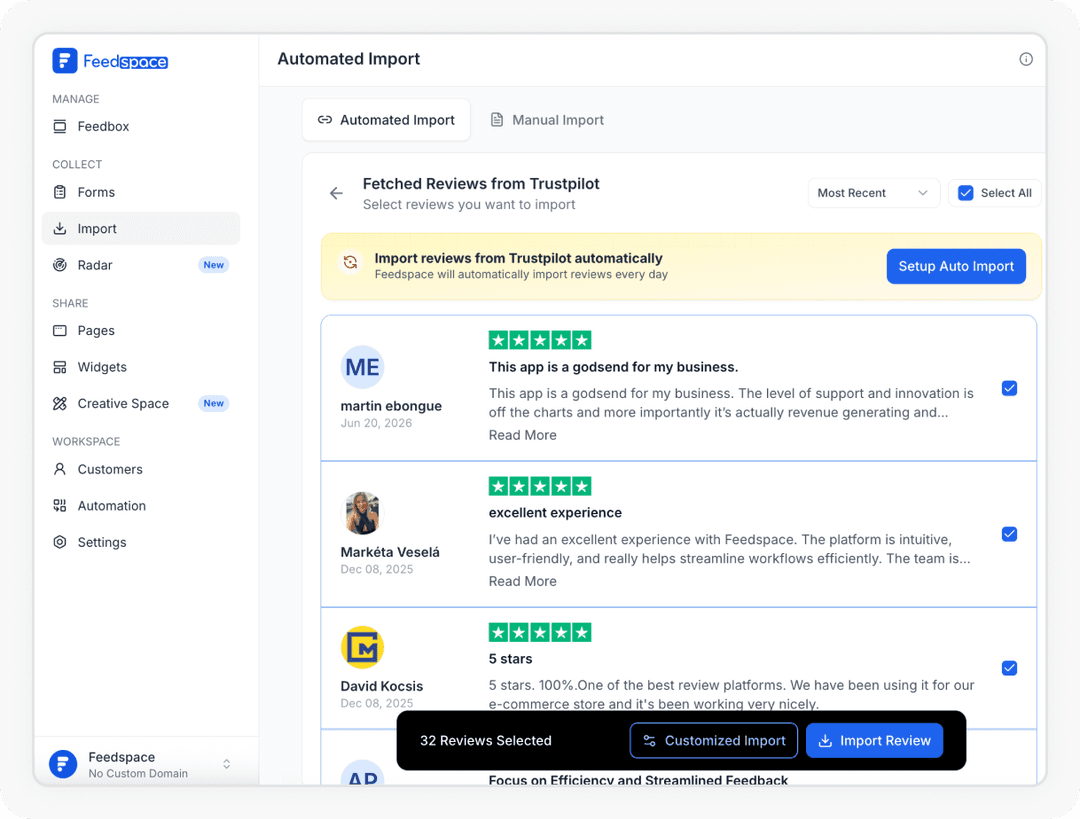Click the Feedbox inbox icon
Viewport: 1080px width, 819px height.
60,126
